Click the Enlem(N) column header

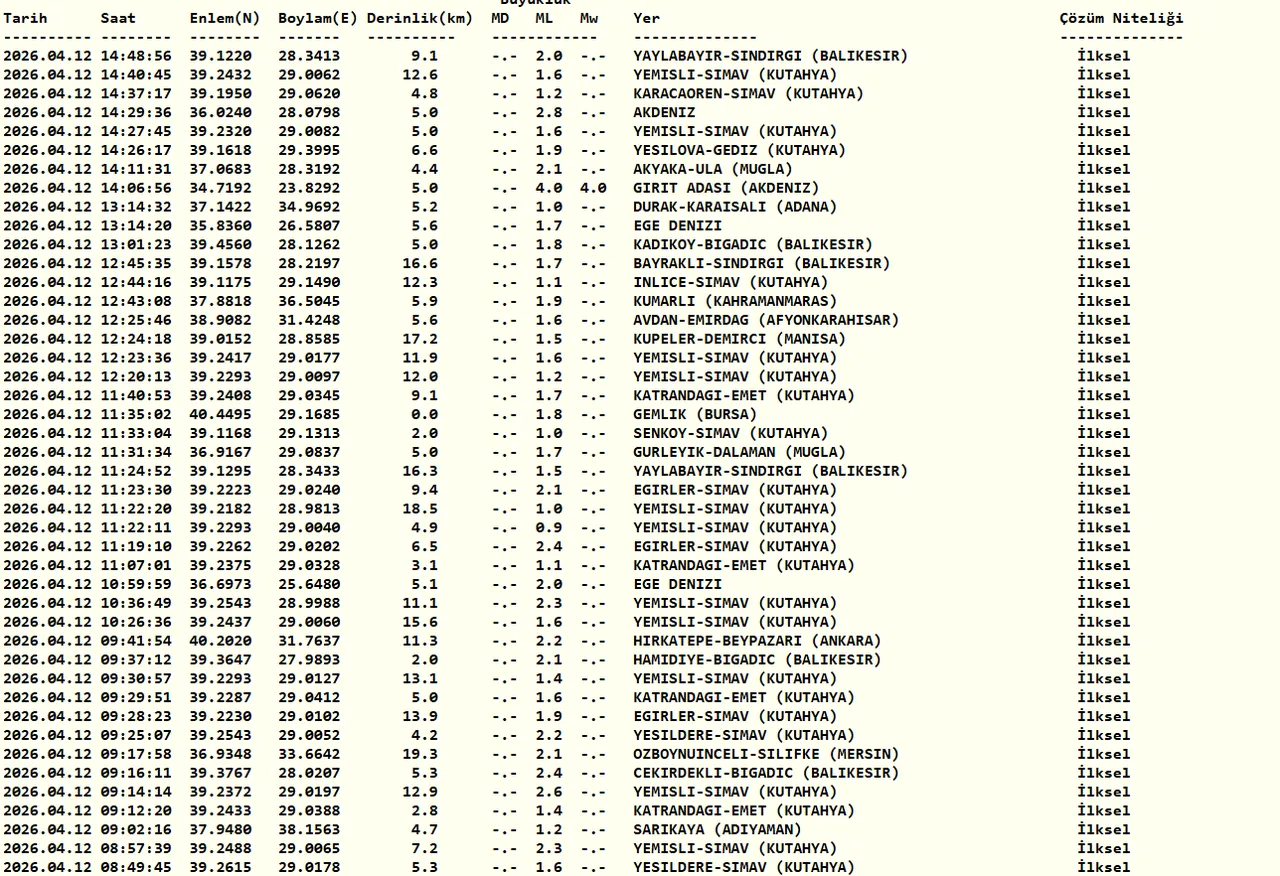[225, 18]
